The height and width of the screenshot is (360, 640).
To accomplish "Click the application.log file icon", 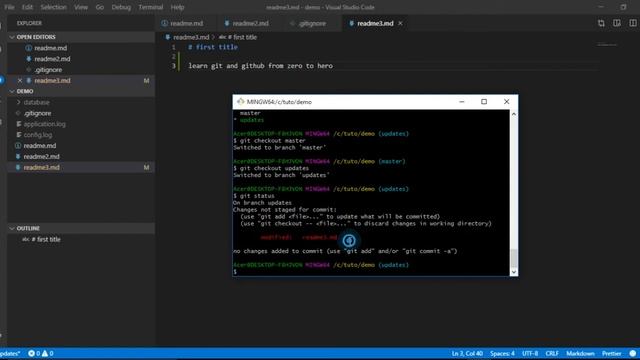I will coord(18,124).
